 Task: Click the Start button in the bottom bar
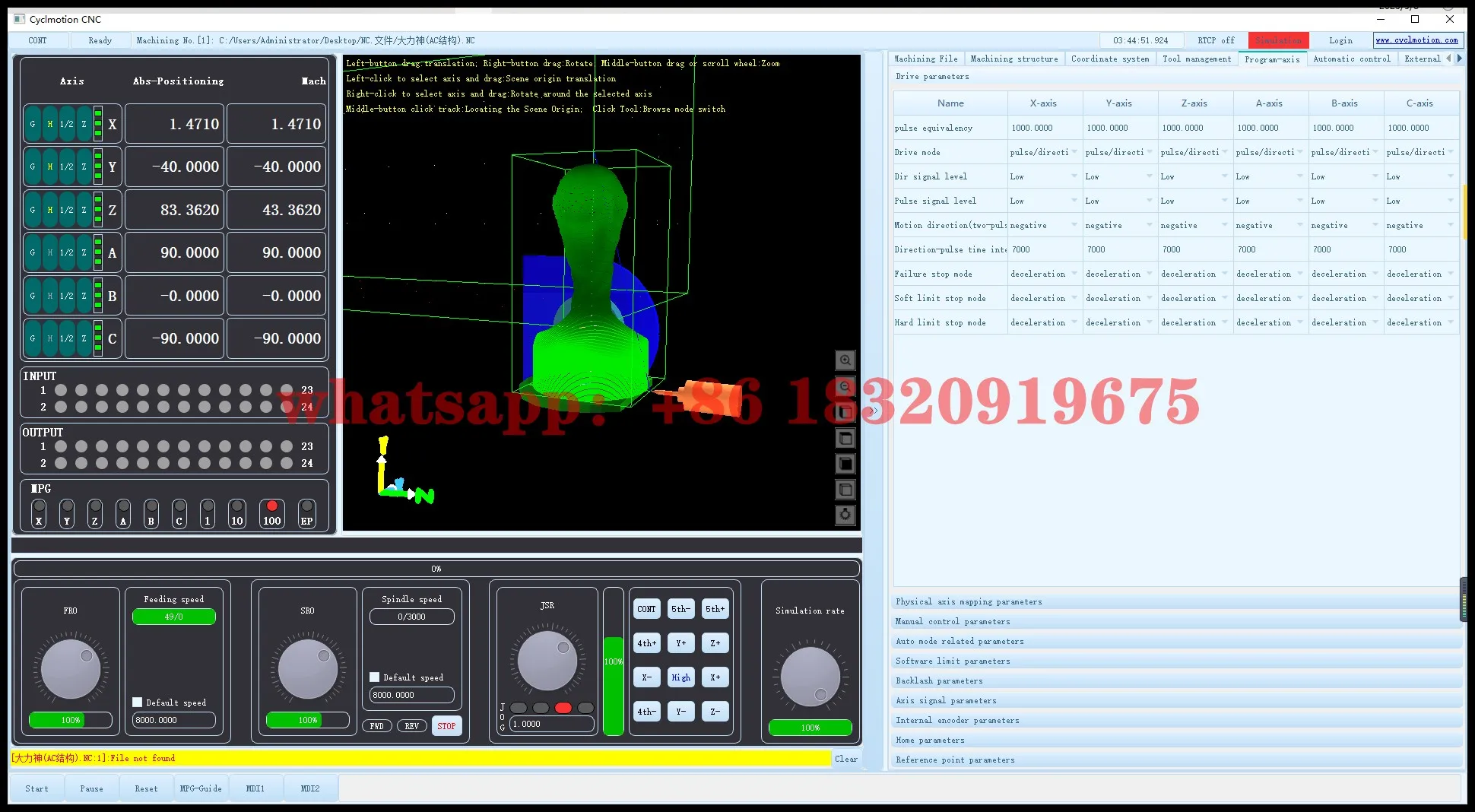[x=36, y=788]
